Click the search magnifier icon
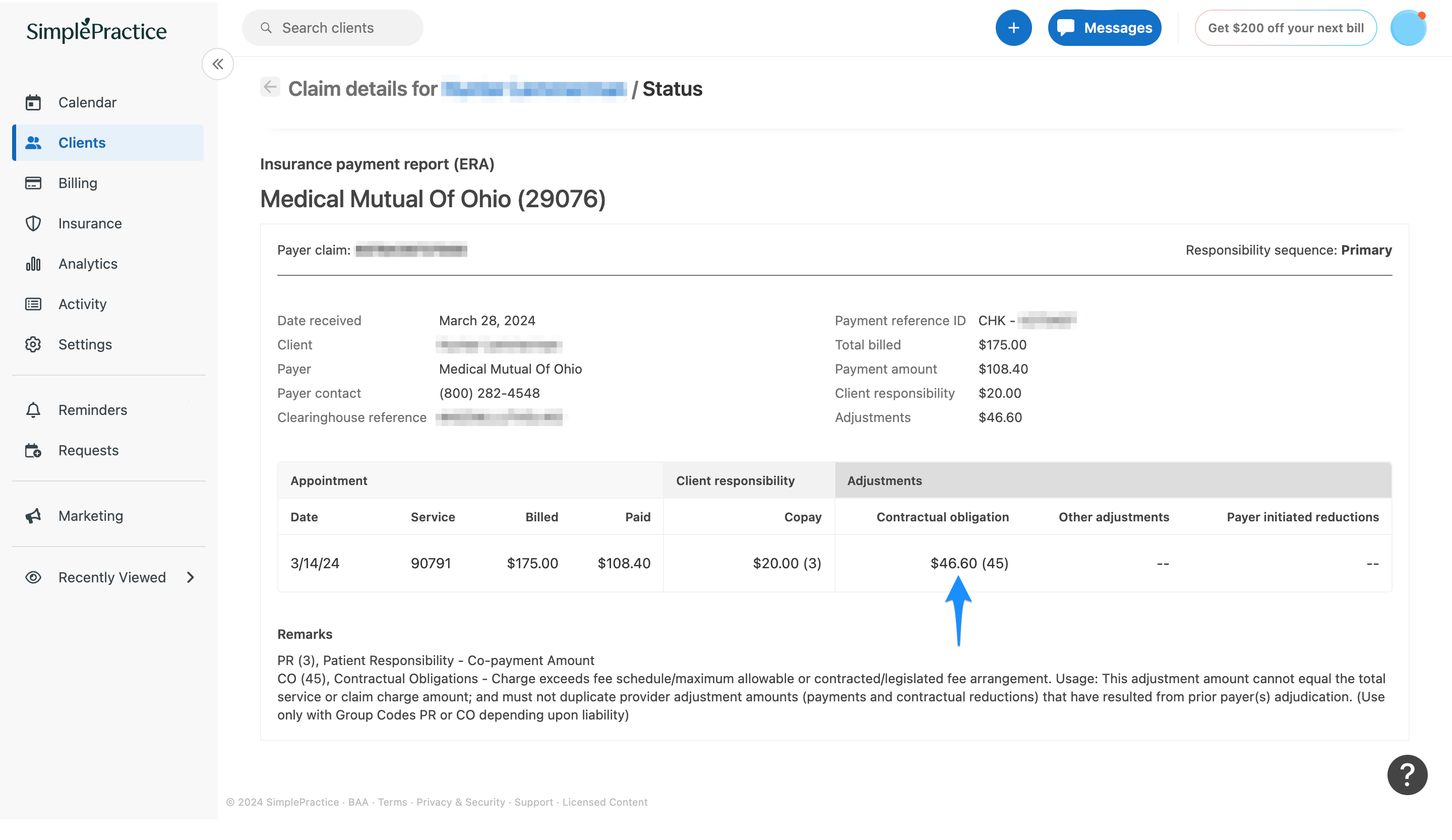1452x840 pixels. pos(266,28)
